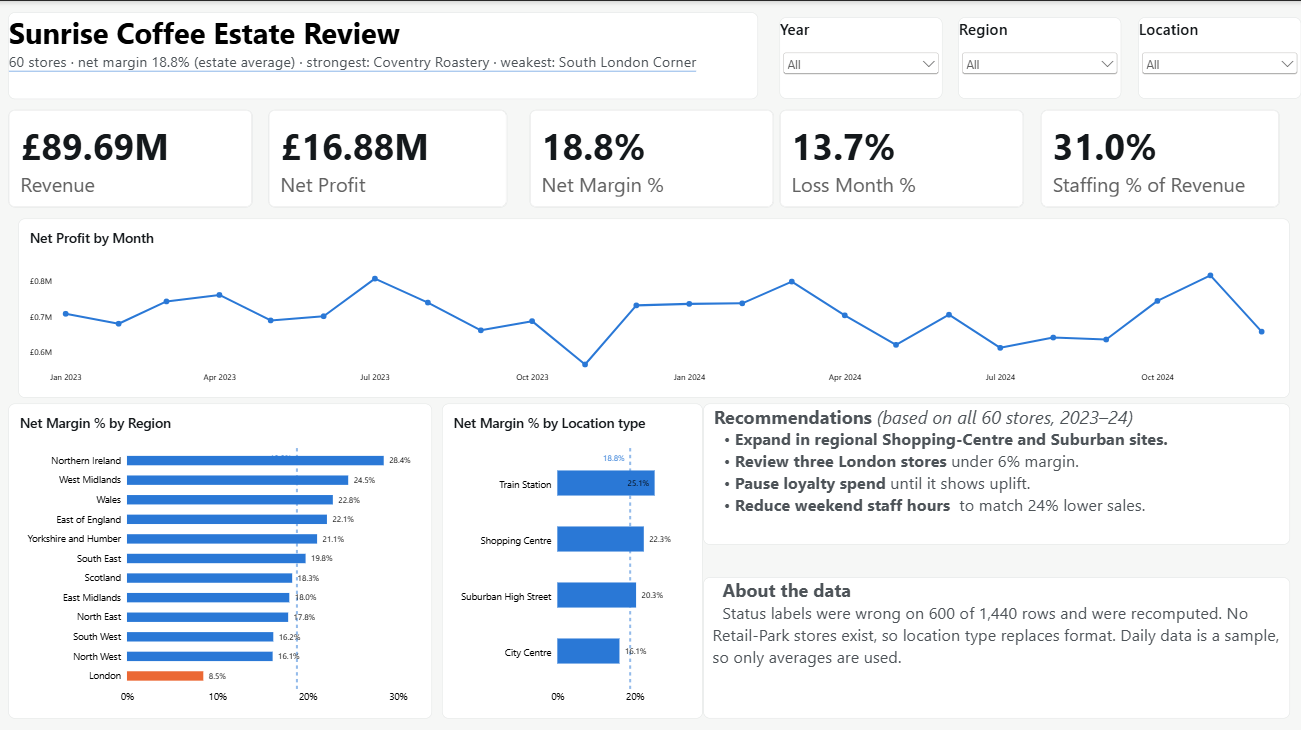Click the "Net Profit by Month" chart title
Viewport: 1301px width, 730px height.
pos(92,238)
